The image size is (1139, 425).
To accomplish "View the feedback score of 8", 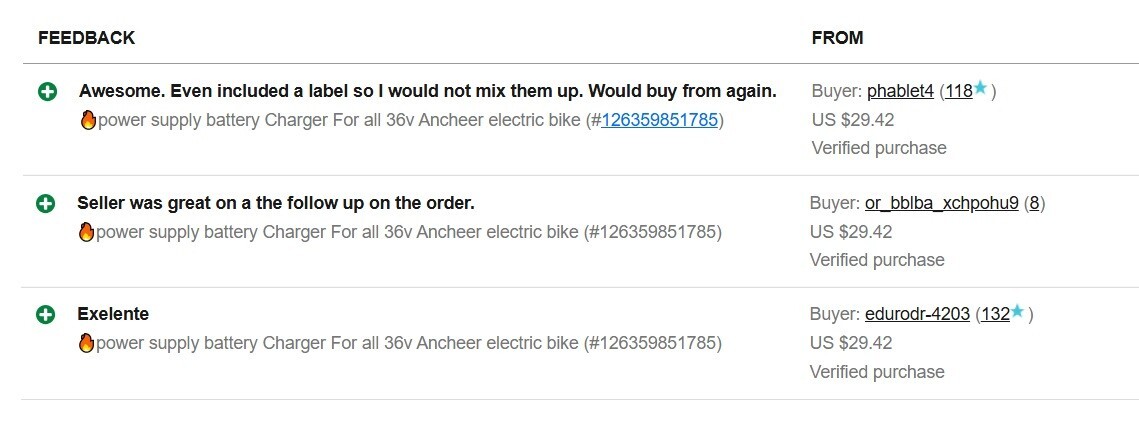I will (x=1036, y=204).
